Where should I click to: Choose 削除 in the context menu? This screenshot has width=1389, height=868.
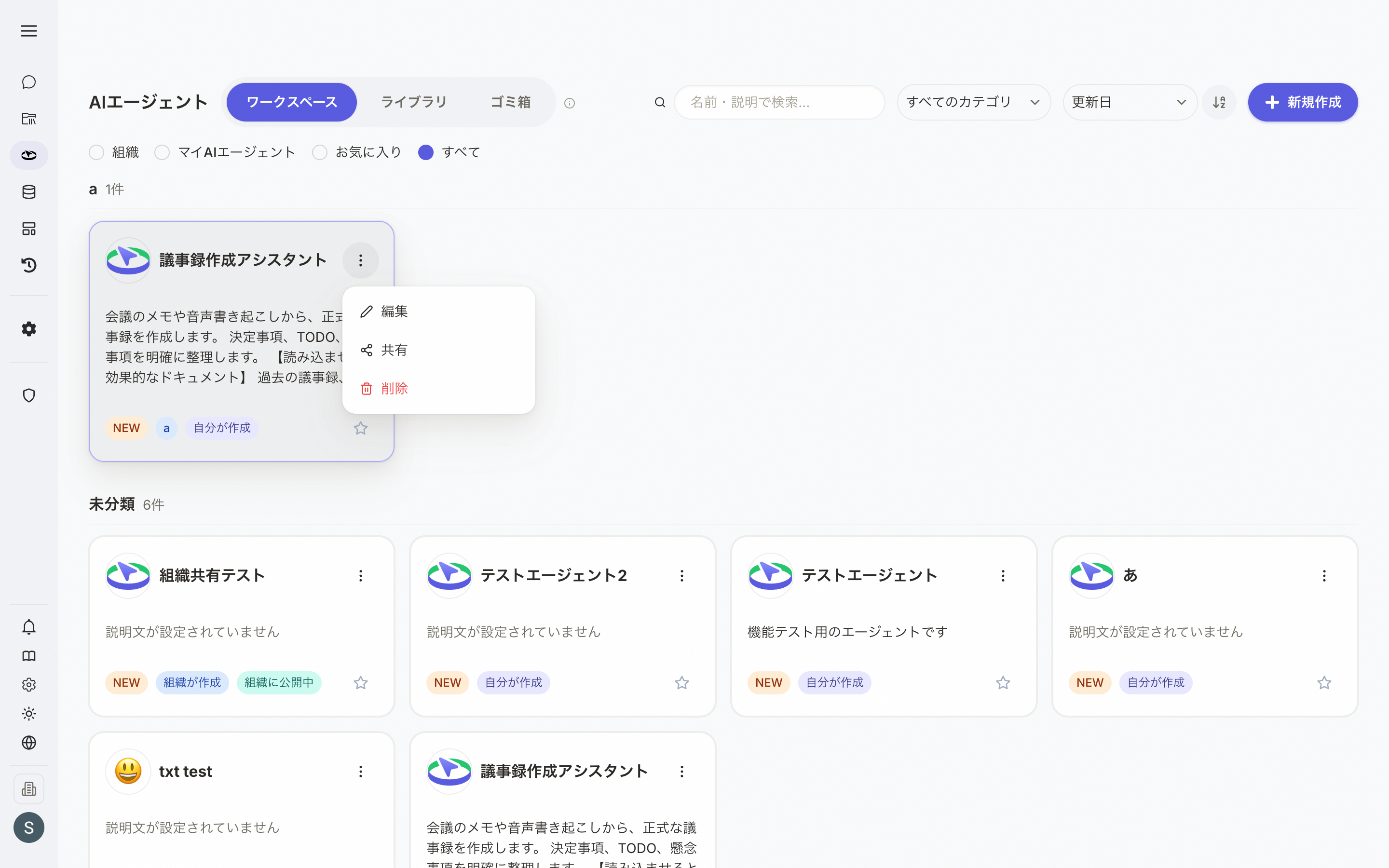(438, 389)
